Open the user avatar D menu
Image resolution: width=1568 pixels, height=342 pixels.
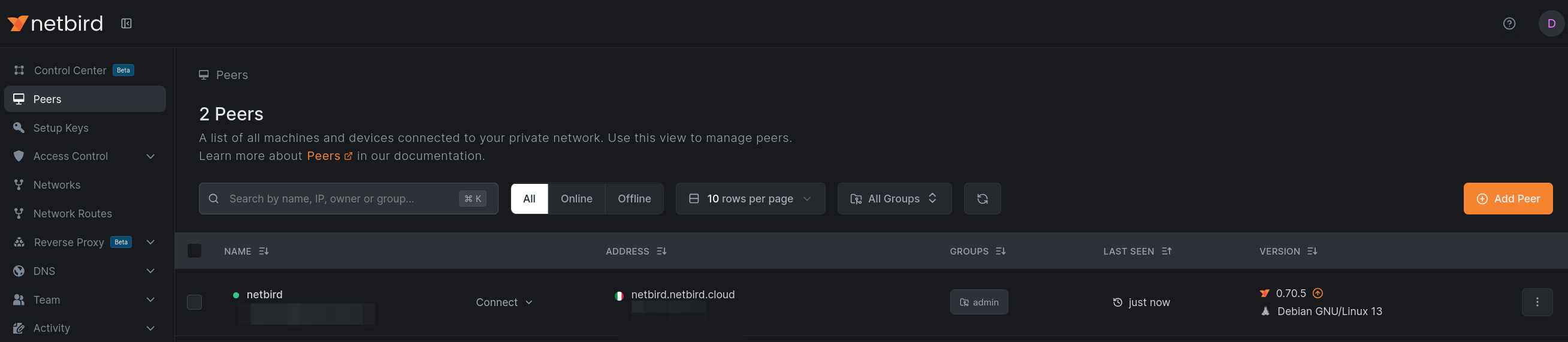click(x=1551, y=23)
